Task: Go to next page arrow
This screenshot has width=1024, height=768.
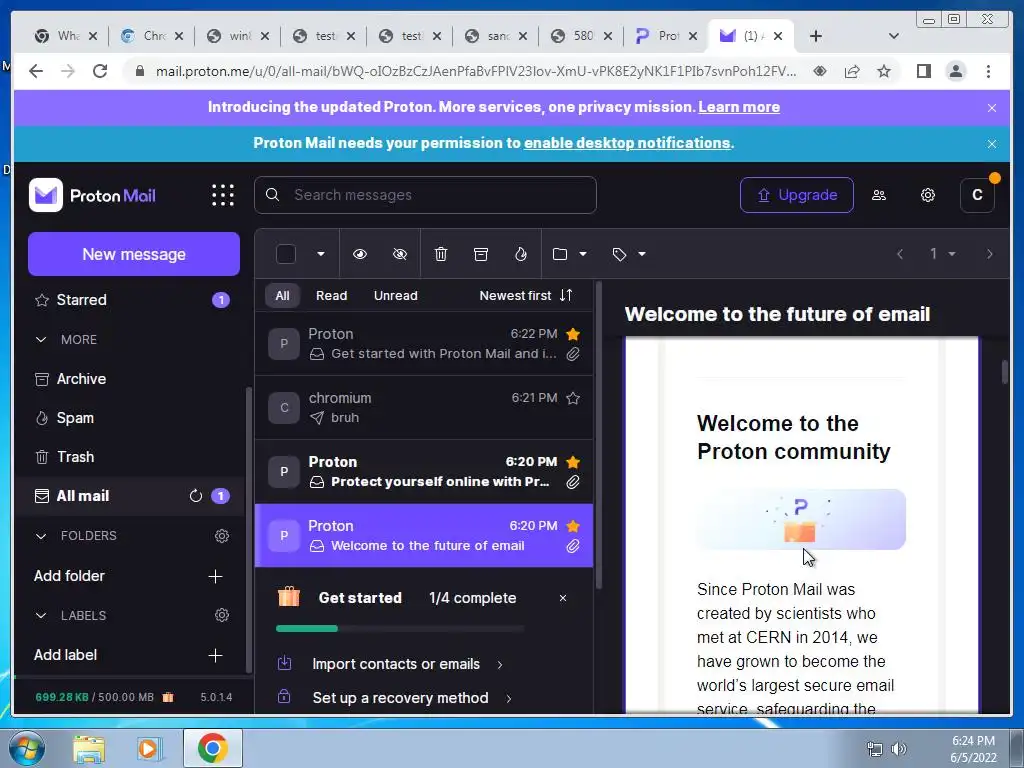Action: (x=989, y=254)
